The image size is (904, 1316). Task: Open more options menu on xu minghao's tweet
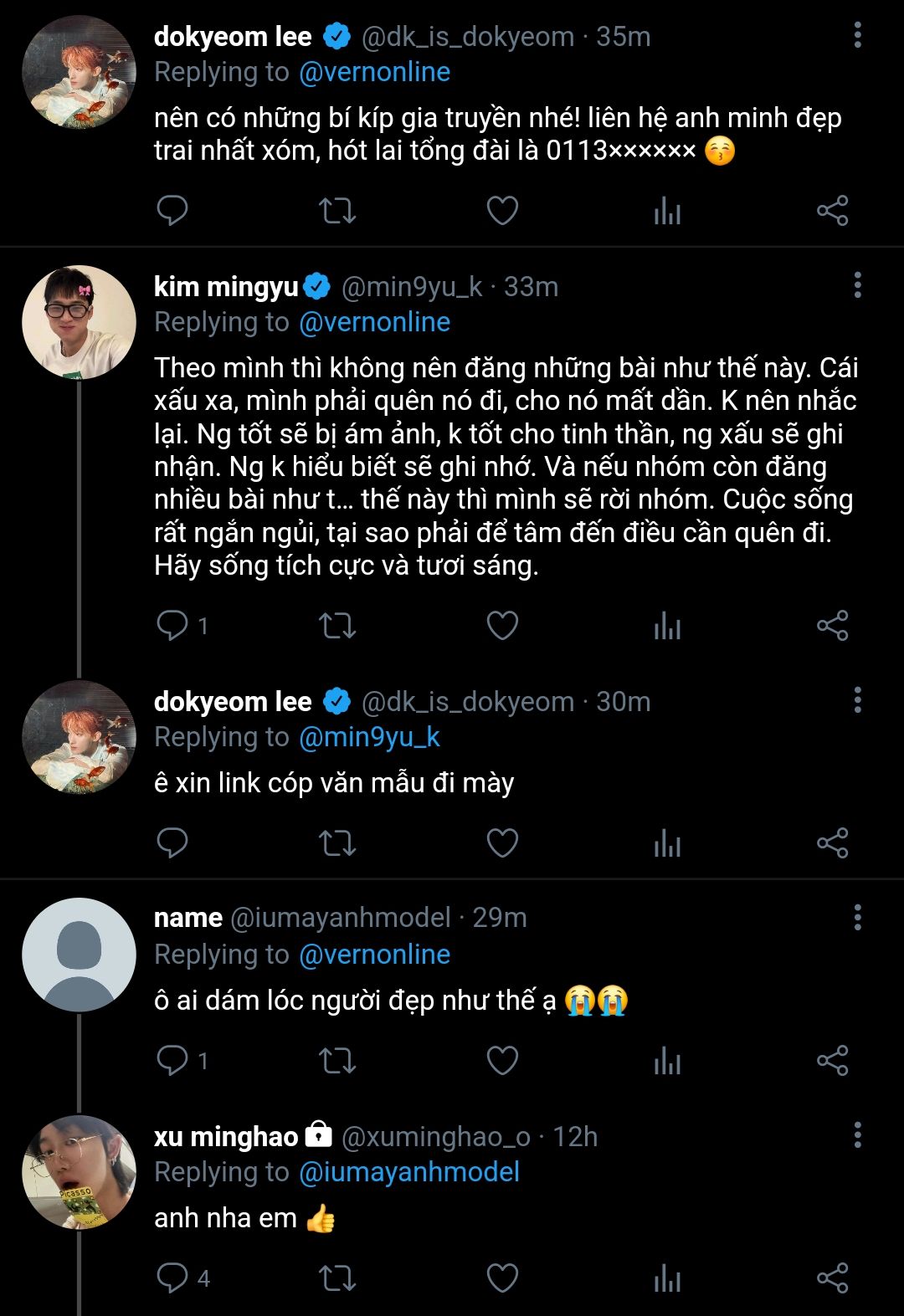pos(857,1135)
